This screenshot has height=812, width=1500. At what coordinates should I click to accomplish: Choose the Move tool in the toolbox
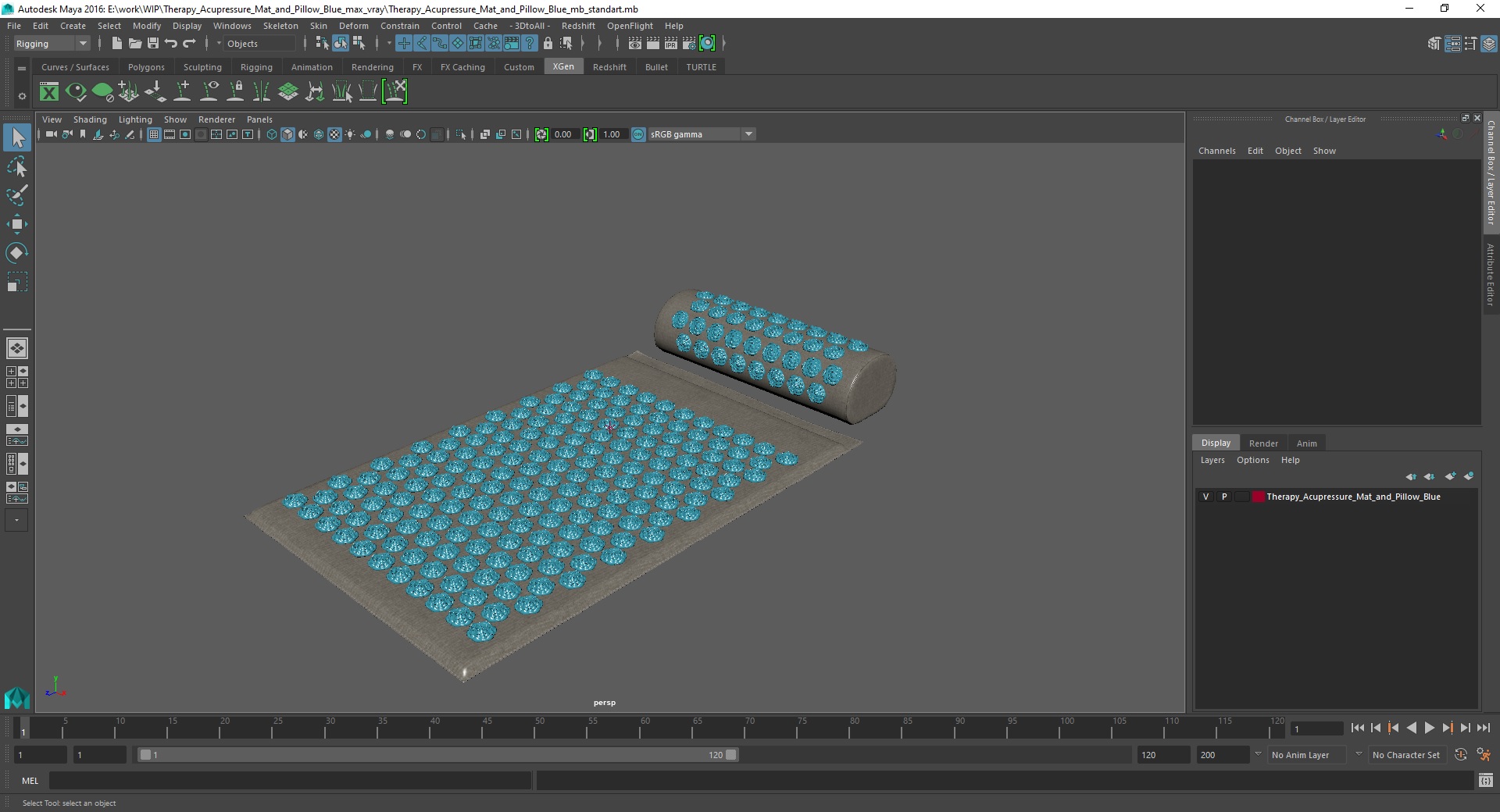tap(16, 224)
